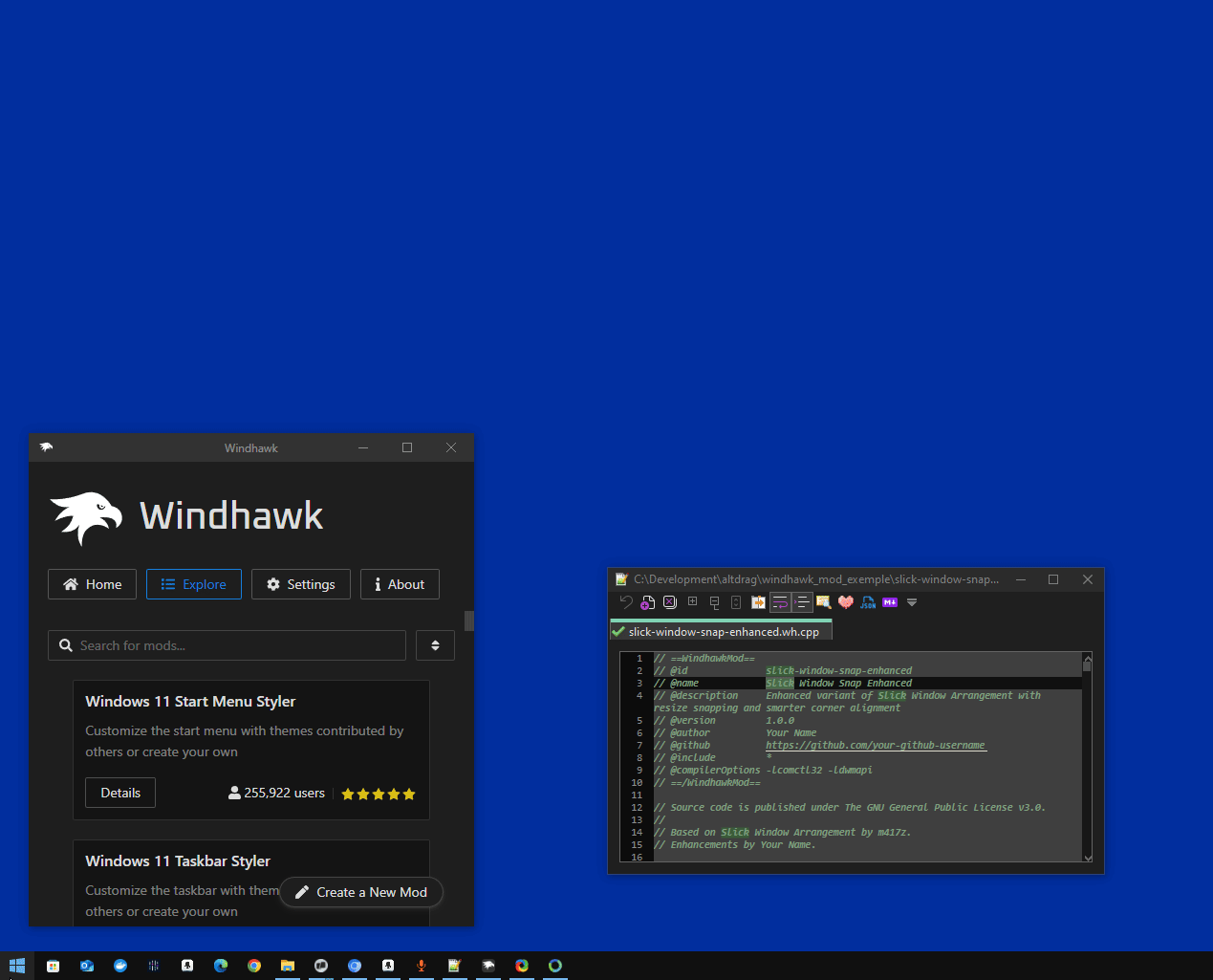Click fold toggle up-down arrows icon
Image resolution: width=1213 pixels, height=980 pixels.
[x=736, y=602]
